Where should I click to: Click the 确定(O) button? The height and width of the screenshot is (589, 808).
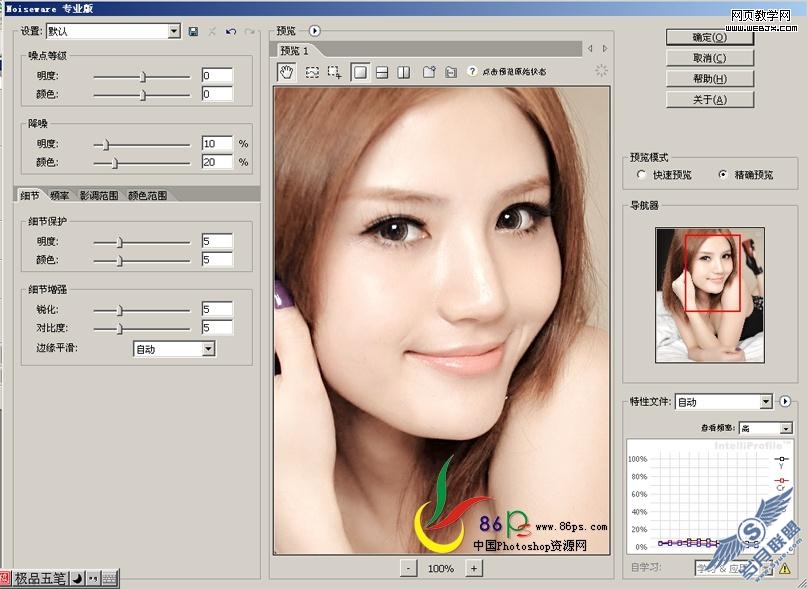pos(710,37)
